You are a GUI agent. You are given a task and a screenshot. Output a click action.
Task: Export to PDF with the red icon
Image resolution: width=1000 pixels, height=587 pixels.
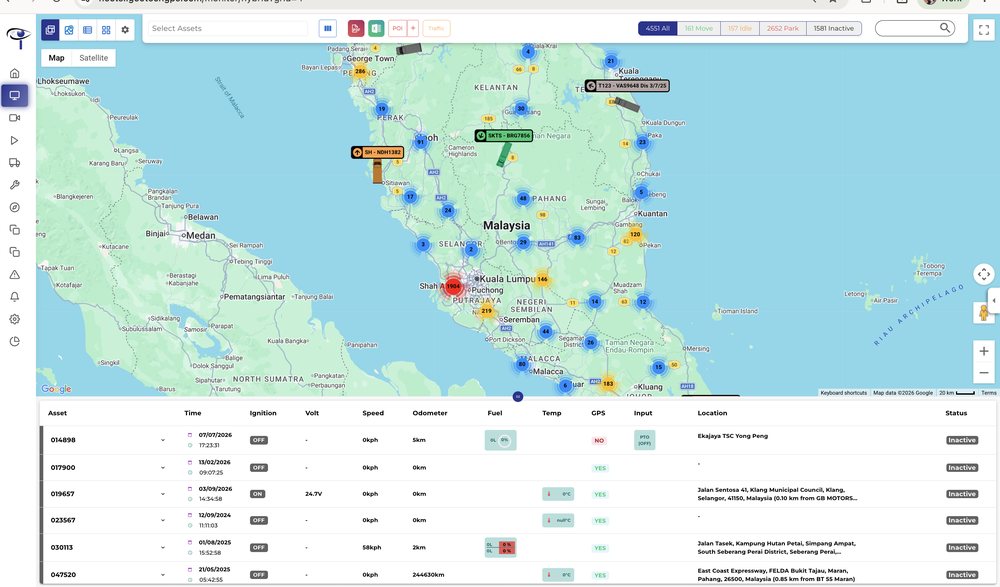tap(356, 28)
